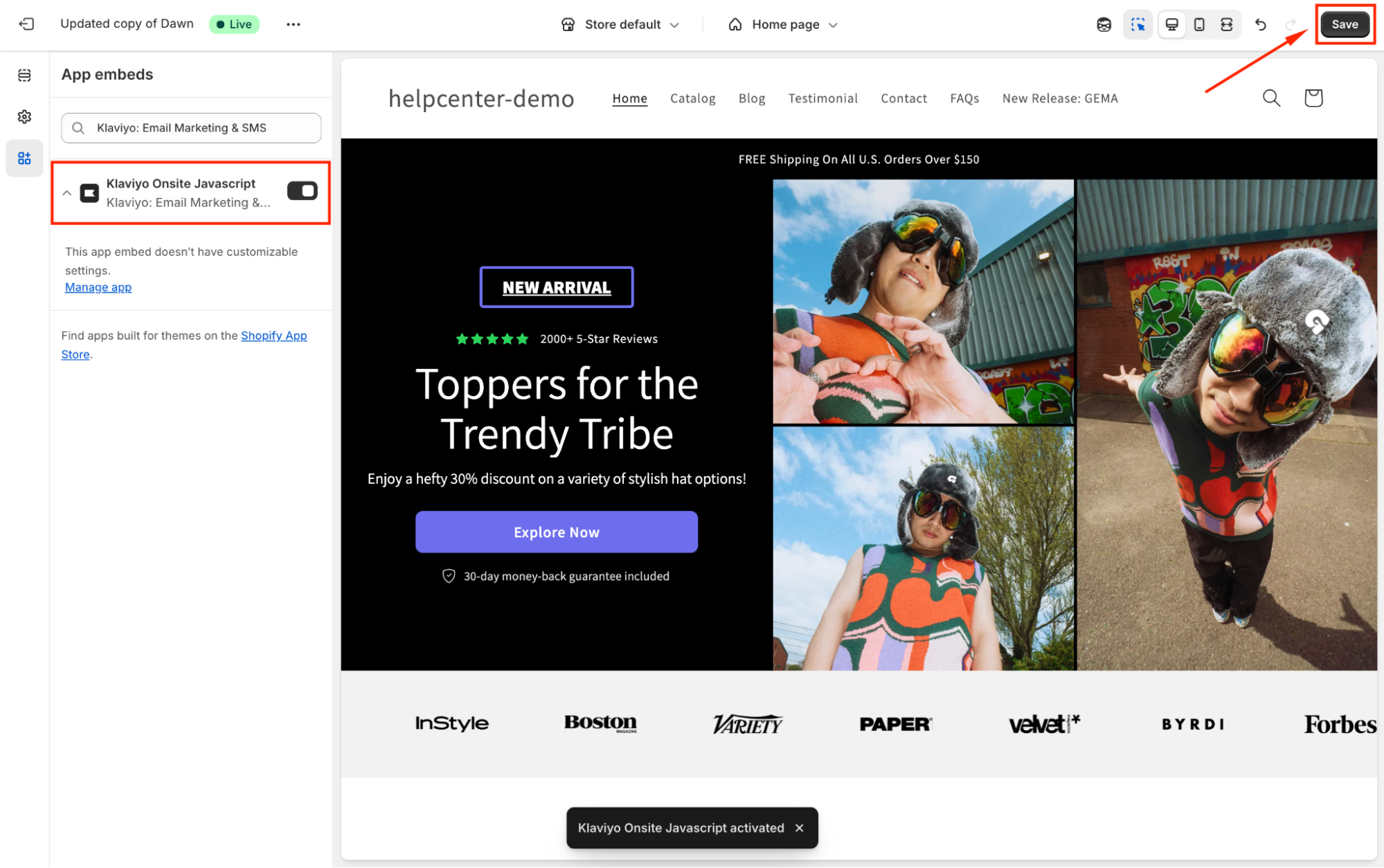The height and width of the screenshot is (868, 1384).
Task: Disable the Klaviyo Onsite Javascript toggle
Action: [x=302, y=191]
